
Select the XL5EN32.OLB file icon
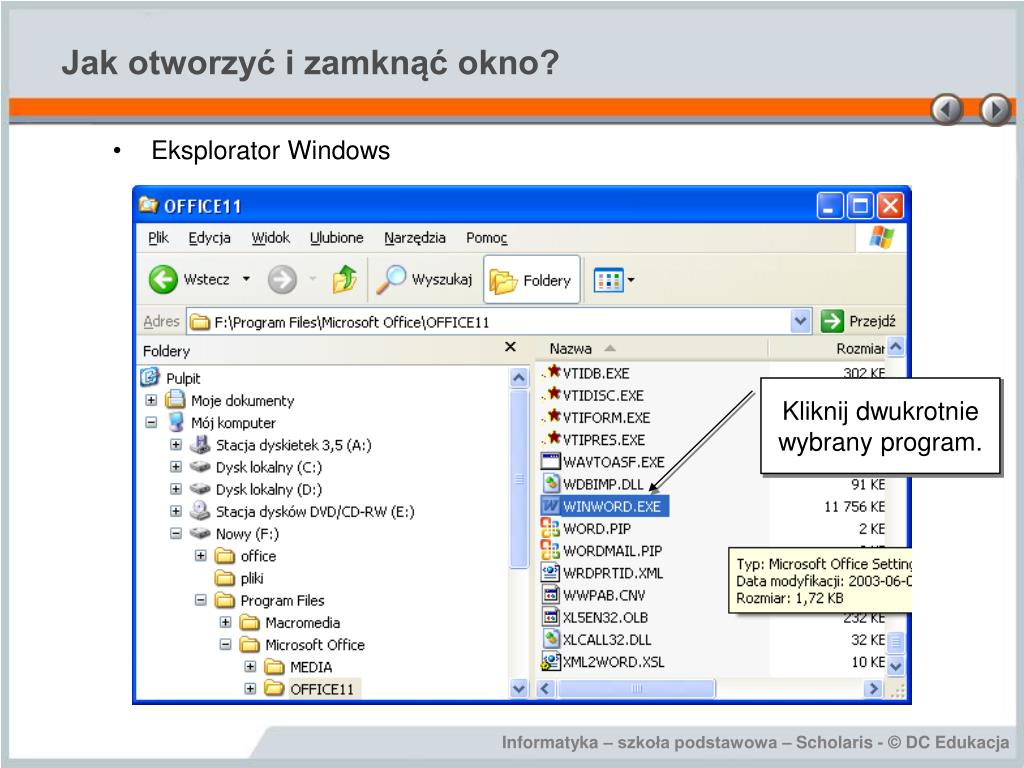[x=551, y=617]
